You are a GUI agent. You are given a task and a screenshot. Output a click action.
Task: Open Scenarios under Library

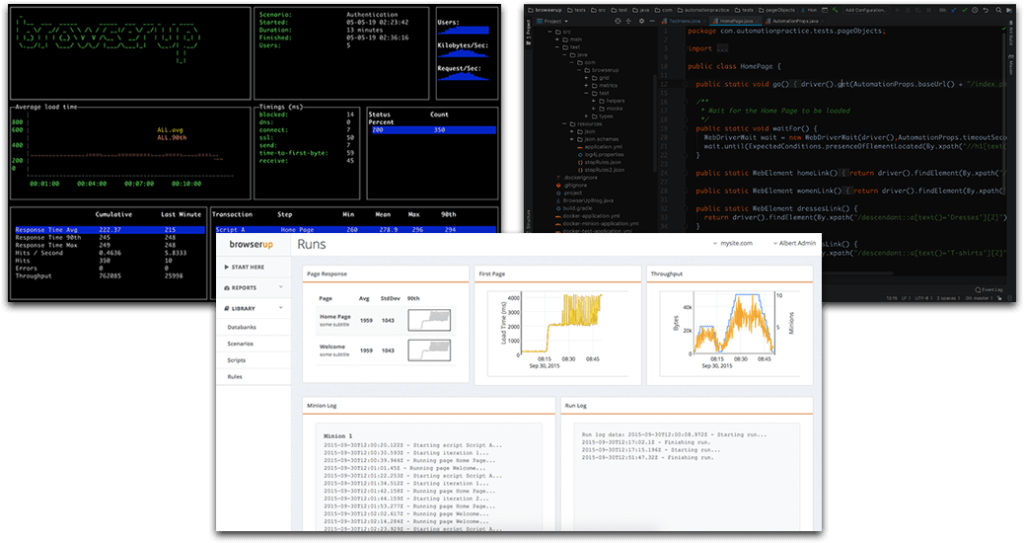[240, 344]
